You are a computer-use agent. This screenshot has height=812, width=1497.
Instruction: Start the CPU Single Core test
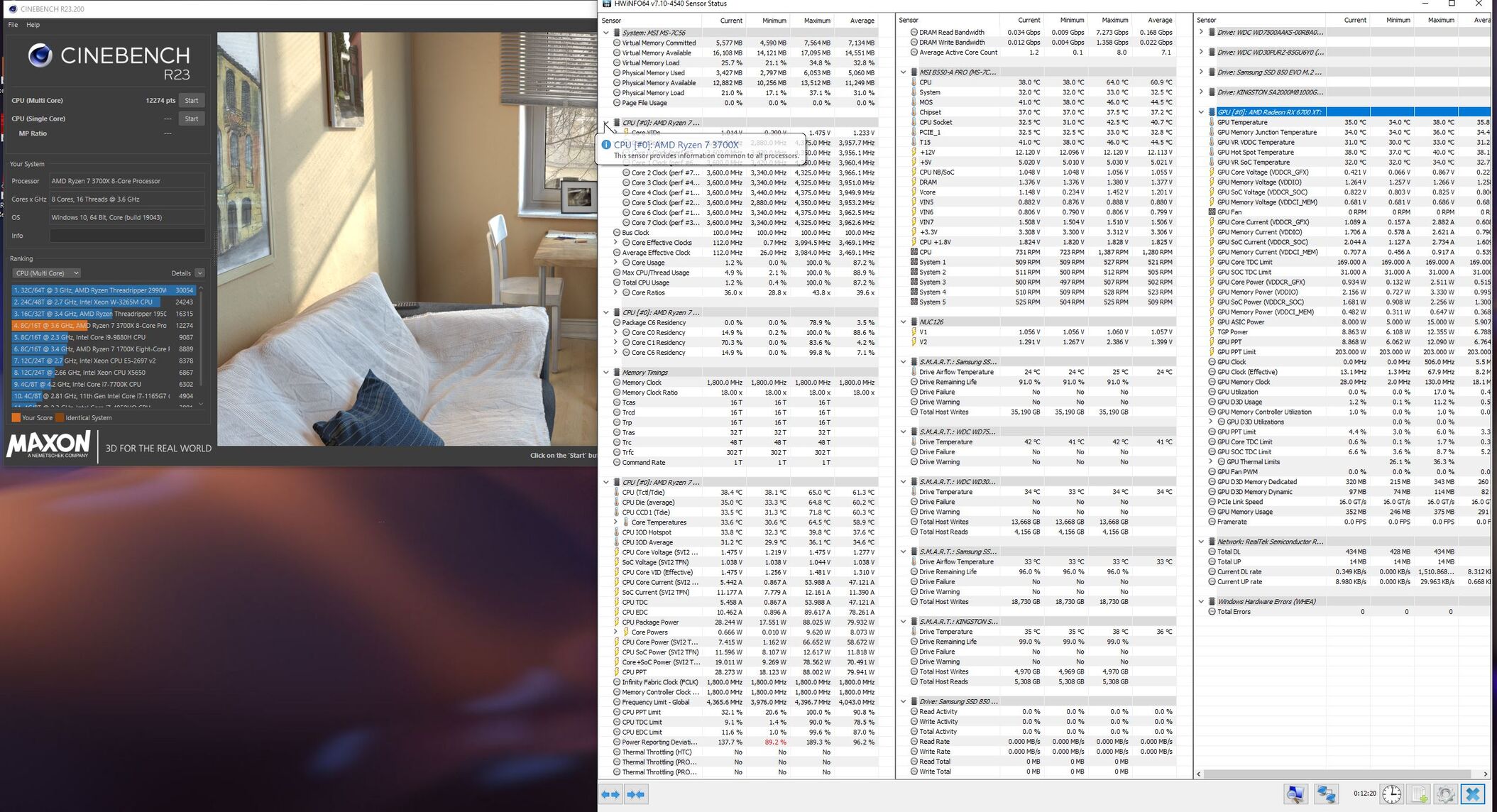tap(191, 119)
